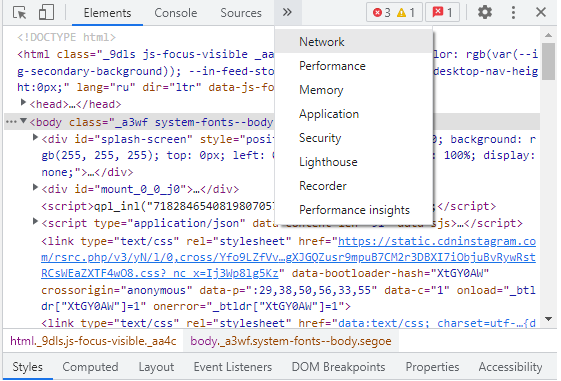Open the data:text/css stylesheet href link

click(437, 323)
